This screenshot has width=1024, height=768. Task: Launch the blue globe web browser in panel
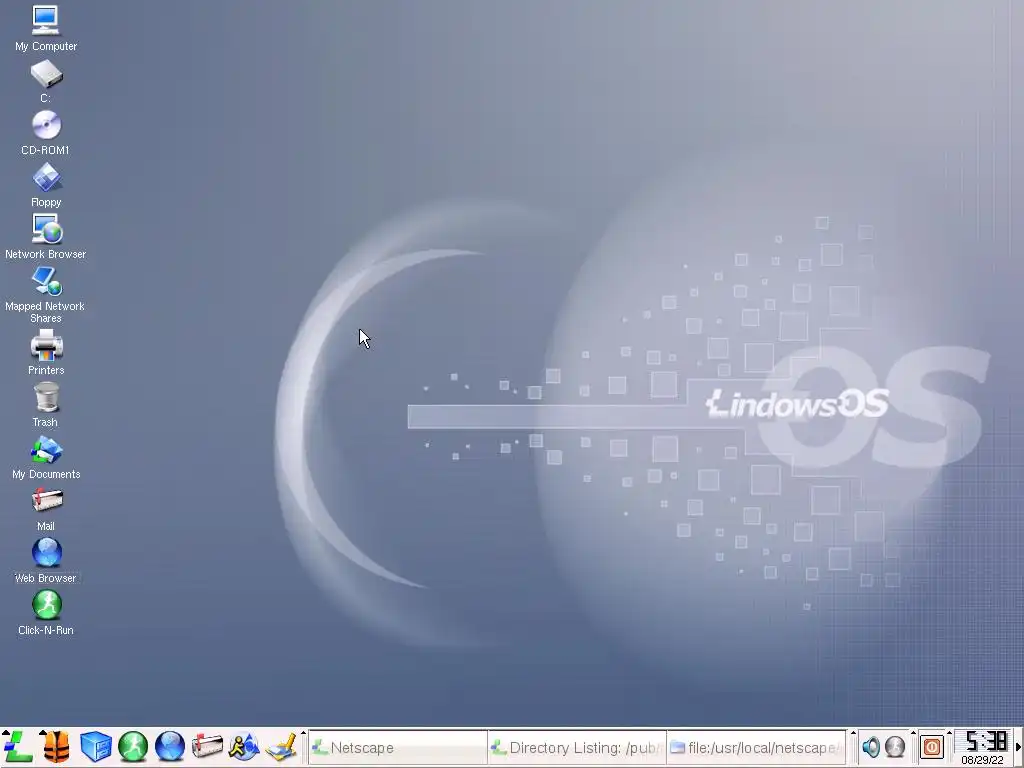point(170,746)
